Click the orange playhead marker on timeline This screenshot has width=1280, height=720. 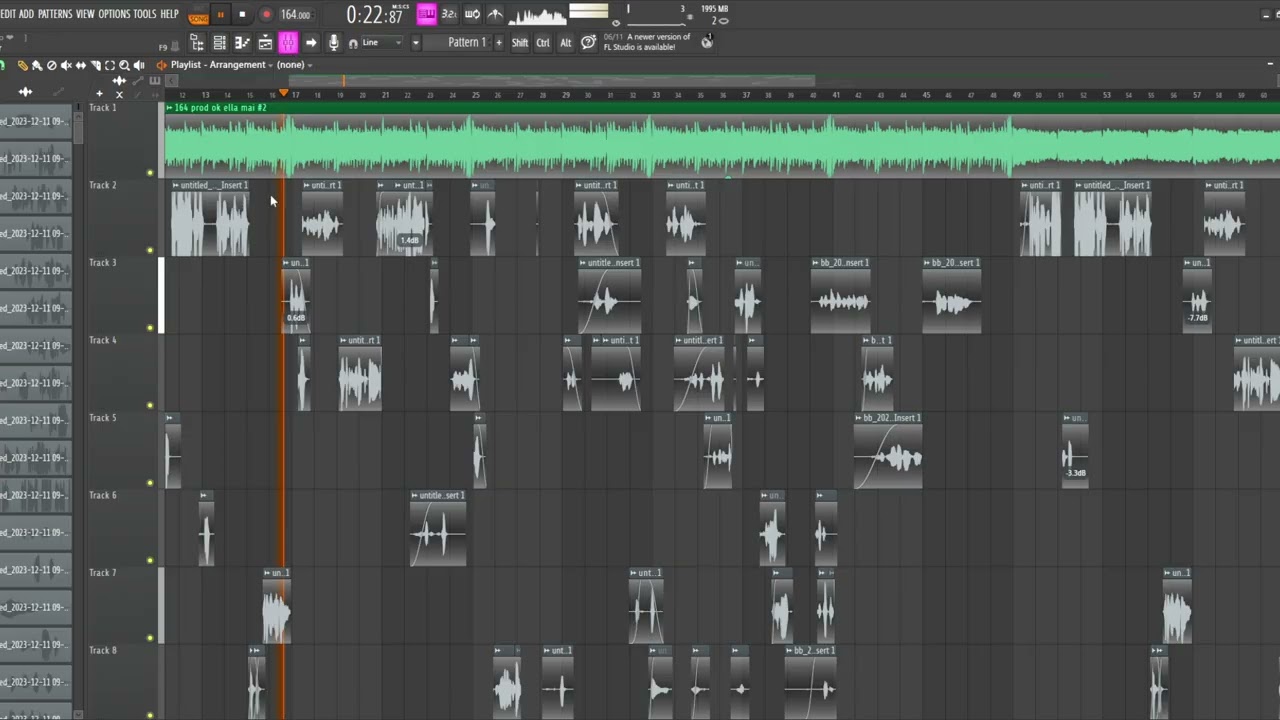click(283, 93)
